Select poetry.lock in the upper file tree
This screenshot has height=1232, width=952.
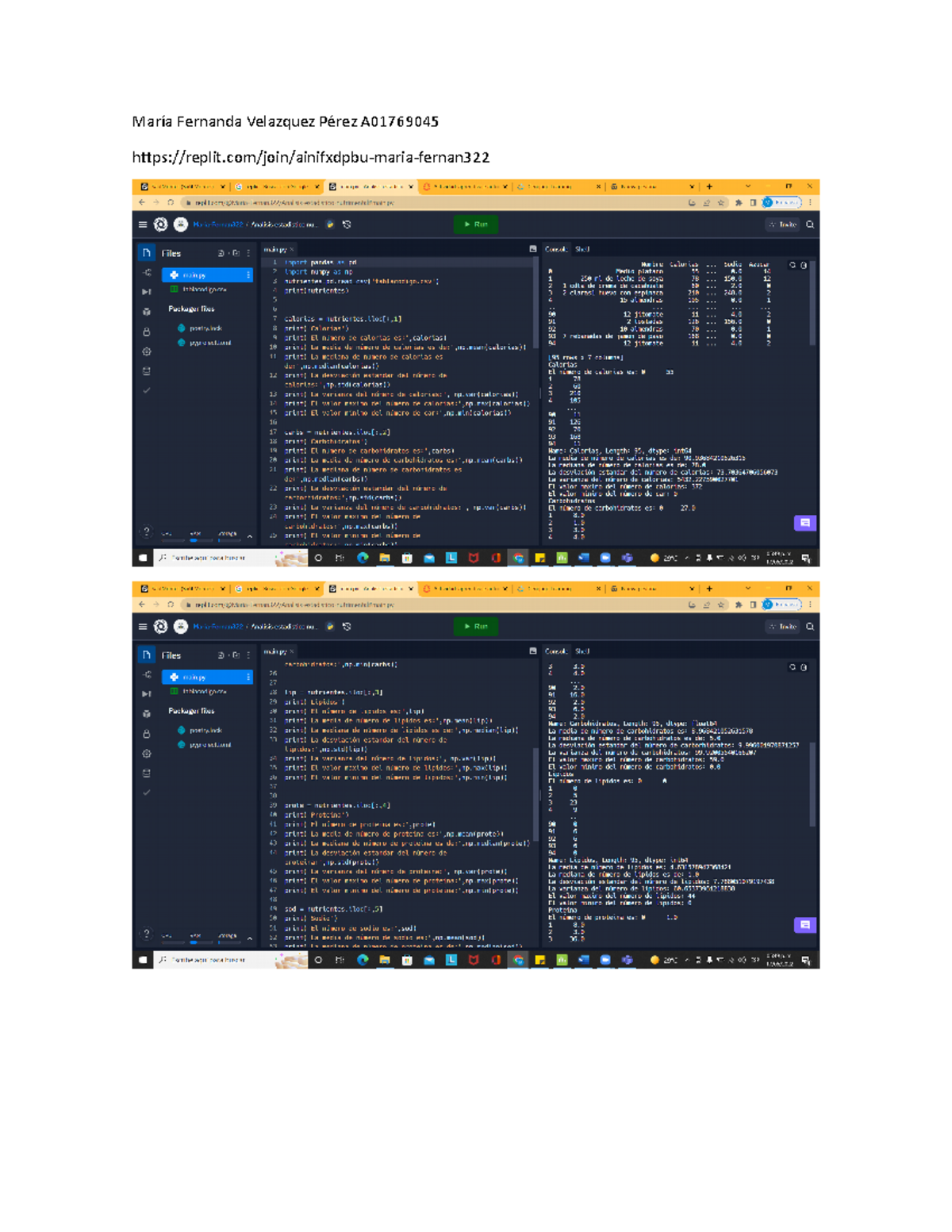pyautogui.click(x=201, y=328)
